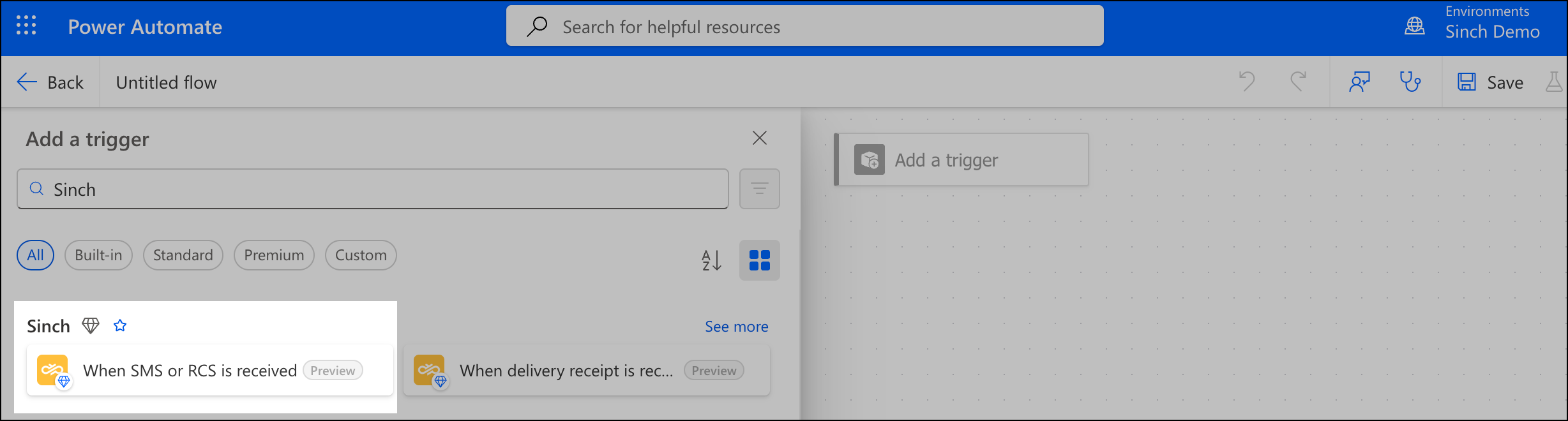1568x421 pixels.
Task: Choose When SMS or RCS is received trigger
Action: pyautogui.click(x=209, y=371)
